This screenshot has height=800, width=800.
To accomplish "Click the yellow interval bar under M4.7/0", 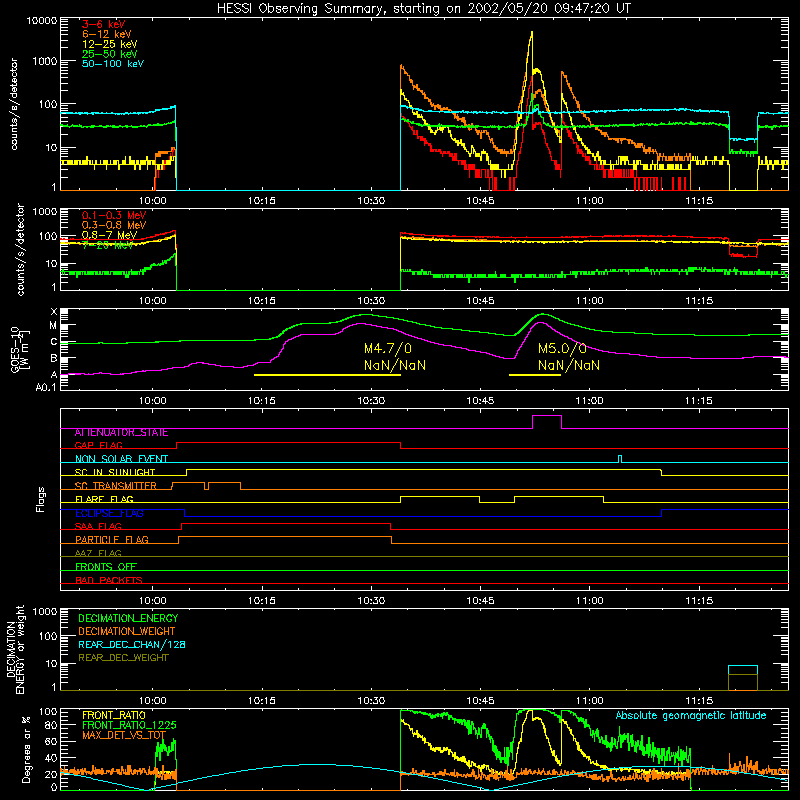I will tap(327, 375).
